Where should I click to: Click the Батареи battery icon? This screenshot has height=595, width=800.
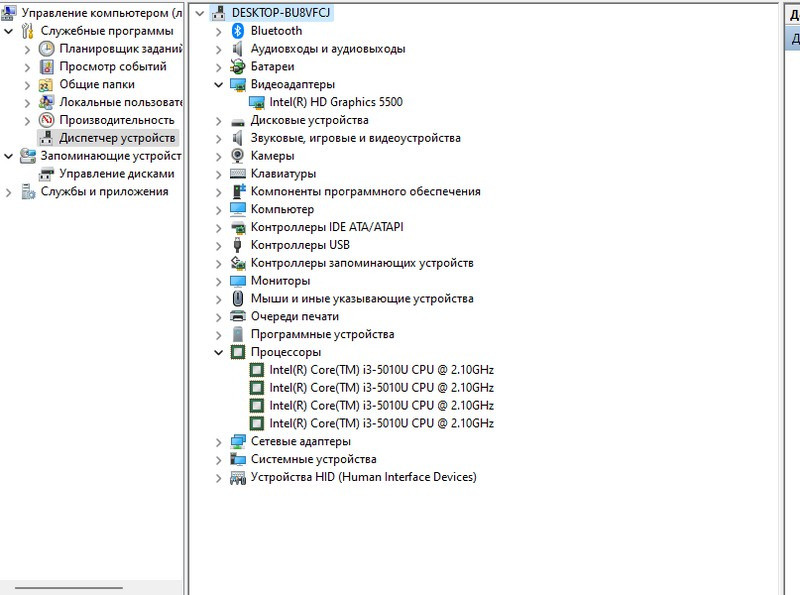point(238,66)
